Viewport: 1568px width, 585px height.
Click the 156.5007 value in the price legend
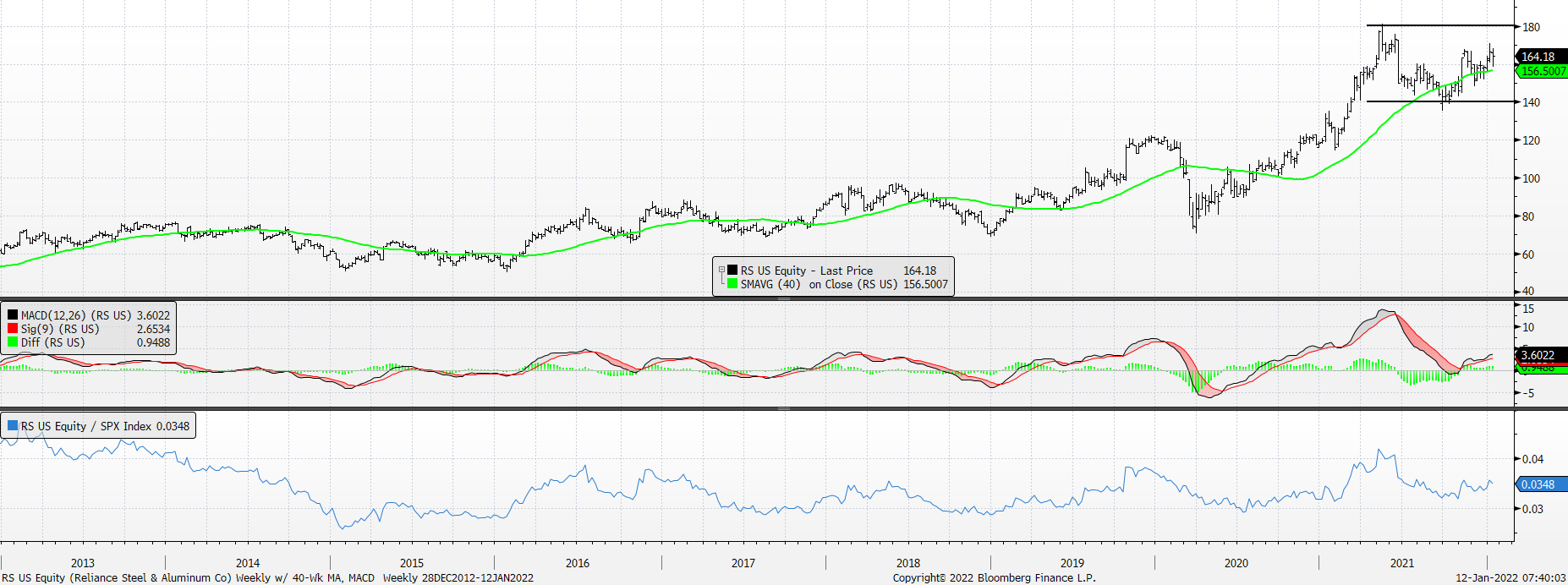pyautogui.click(x=925, y=284)
